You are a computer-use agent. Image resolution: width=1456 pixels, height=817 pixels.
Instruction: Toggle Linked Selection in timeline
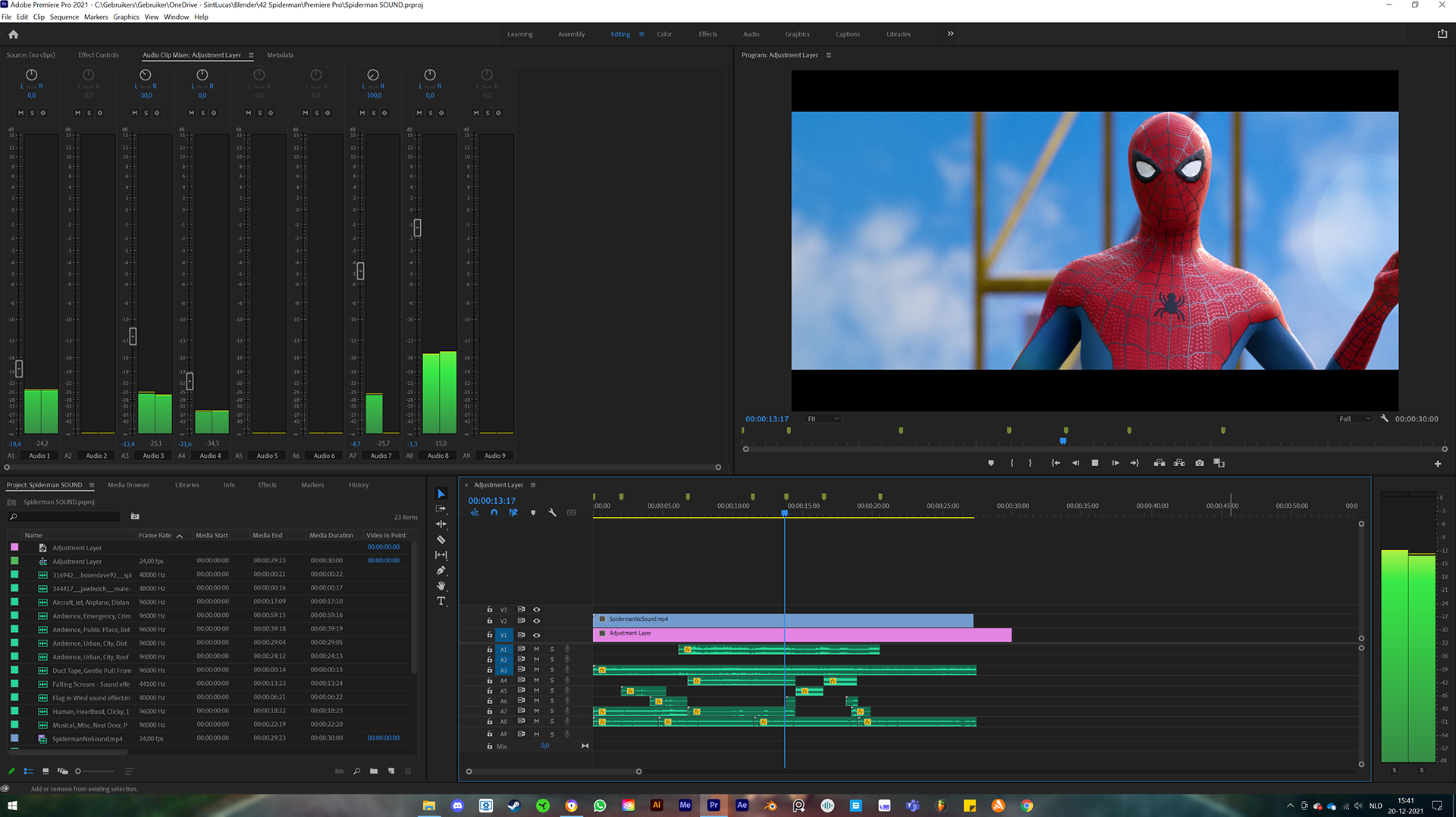pyautogui.click(x=513, y=513)
